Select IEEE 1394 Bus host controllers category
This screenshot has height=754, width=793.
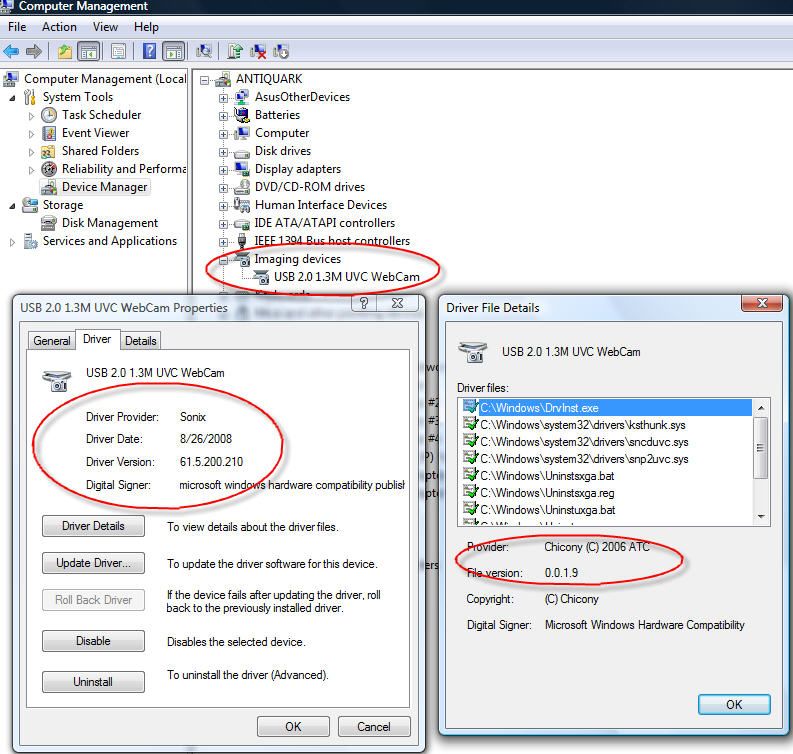coord(332,241)
